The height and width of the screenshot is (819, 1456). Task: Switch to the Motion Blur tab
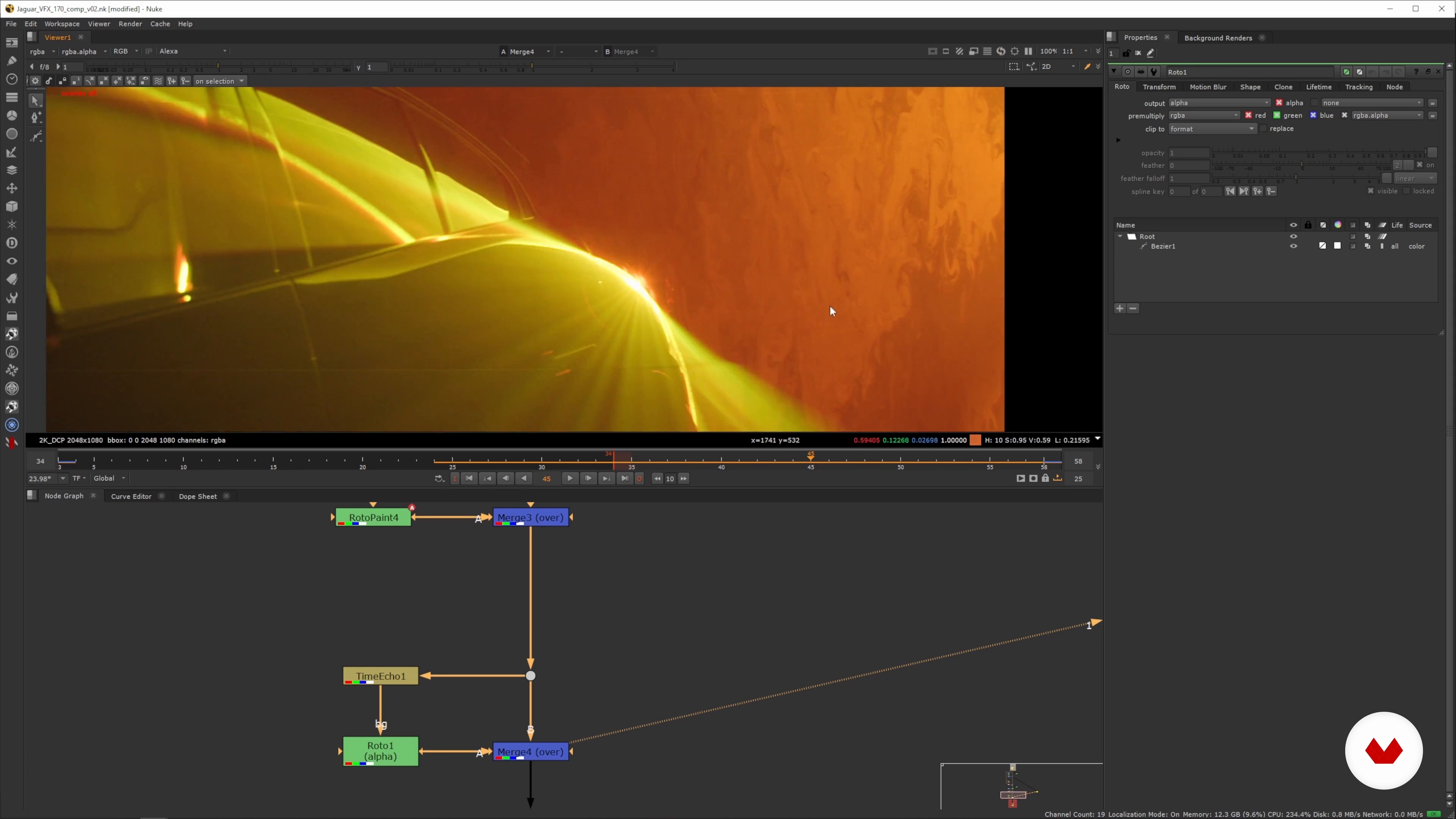click(1208, 87)
